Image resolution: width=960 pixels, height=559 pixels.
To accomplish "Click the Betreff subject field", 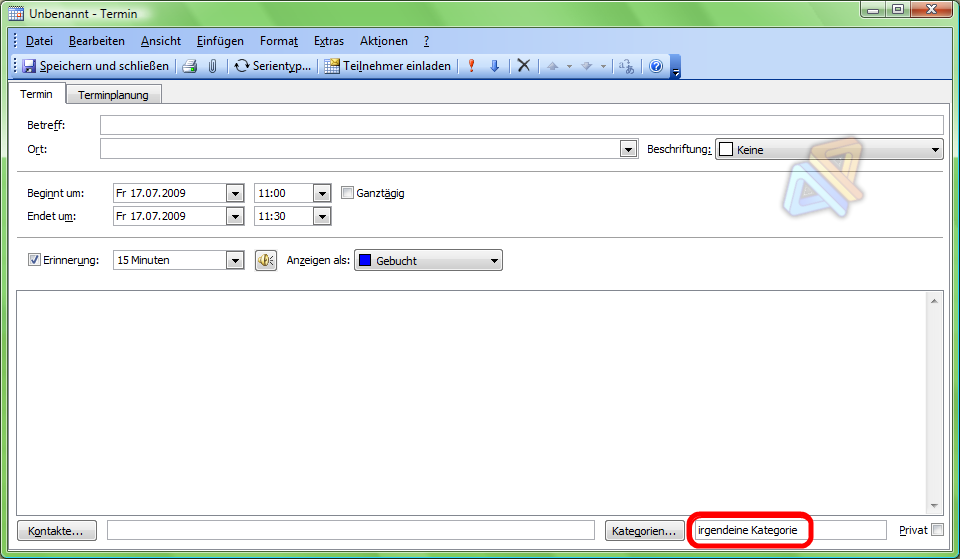I will pyautogui.click(x=522, y=125).
